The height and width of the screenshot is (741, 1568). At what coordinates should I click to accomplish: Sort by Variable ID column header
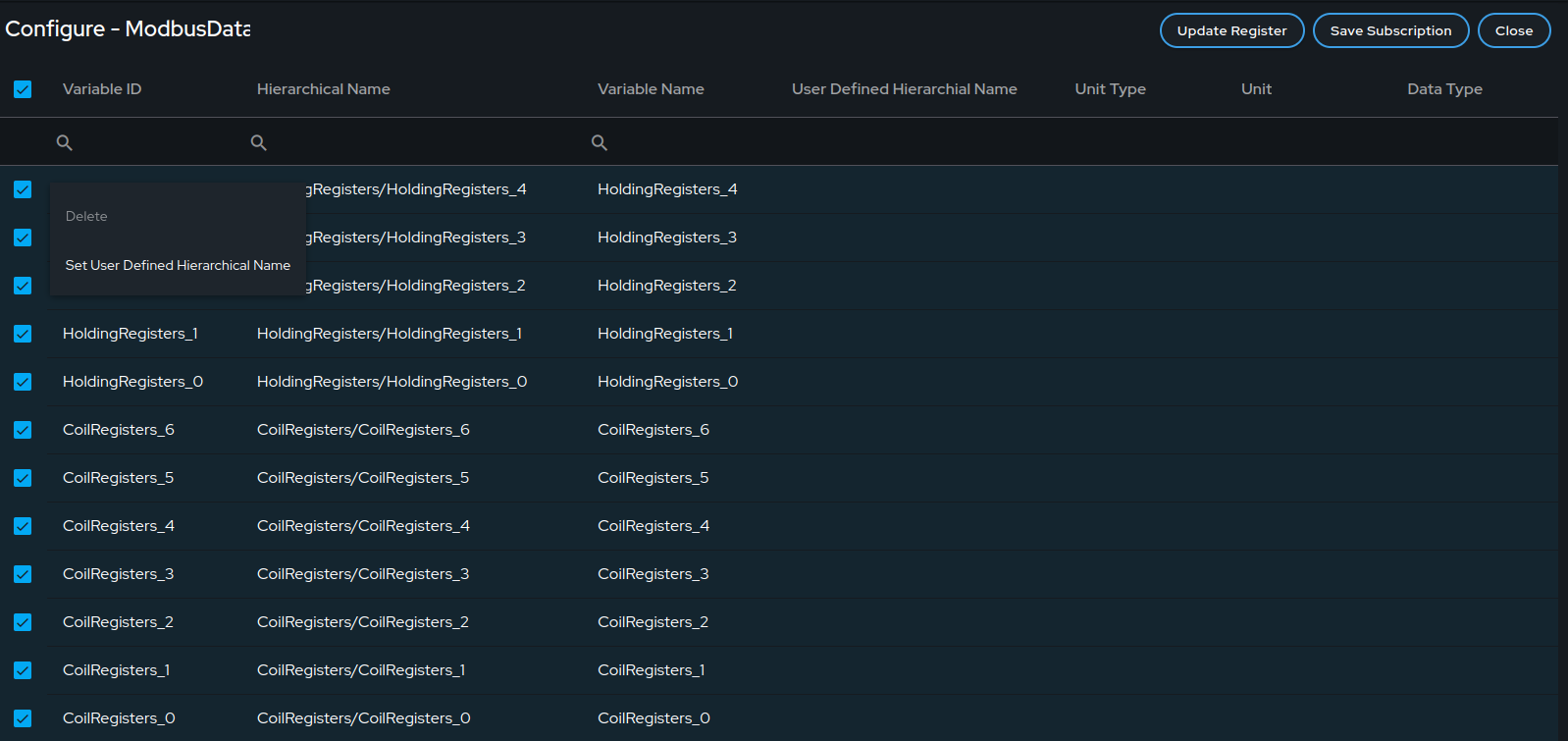click(x=102, y=89)
